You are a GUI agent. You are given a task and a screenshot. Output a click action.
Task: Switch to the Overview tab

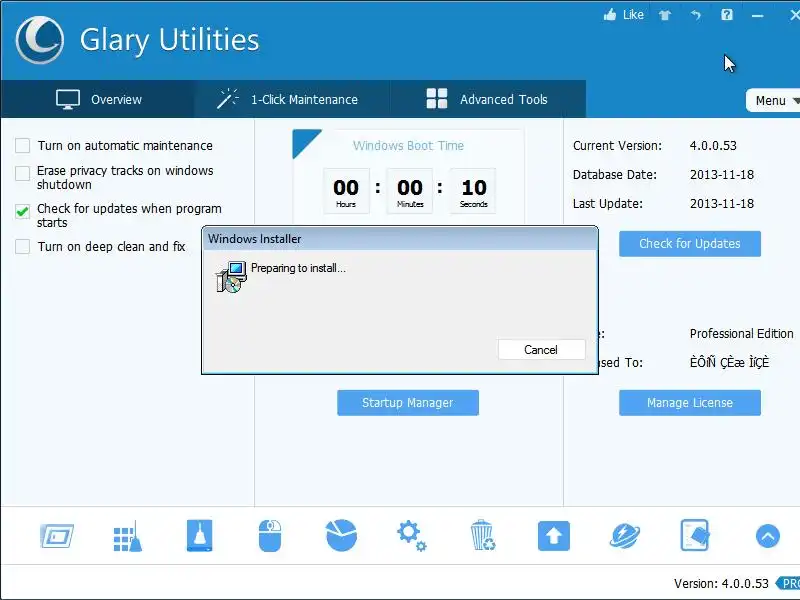click(97, 99)
